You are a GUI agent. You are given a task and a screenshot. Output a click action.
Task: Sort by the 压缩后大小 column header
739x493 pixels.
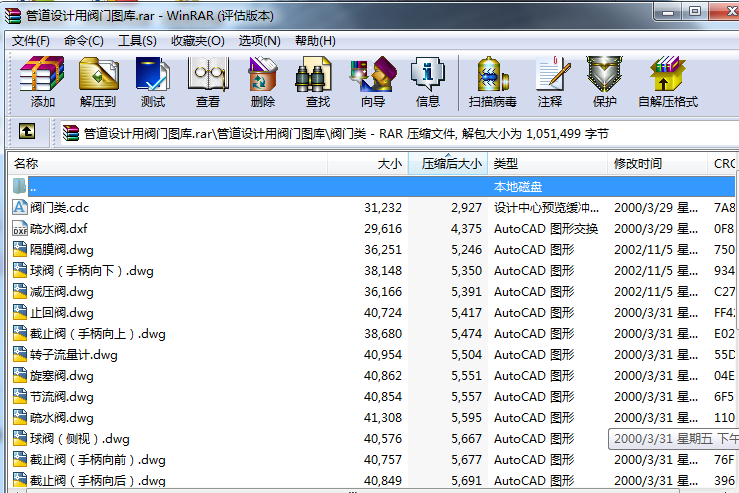pos(448,164)
